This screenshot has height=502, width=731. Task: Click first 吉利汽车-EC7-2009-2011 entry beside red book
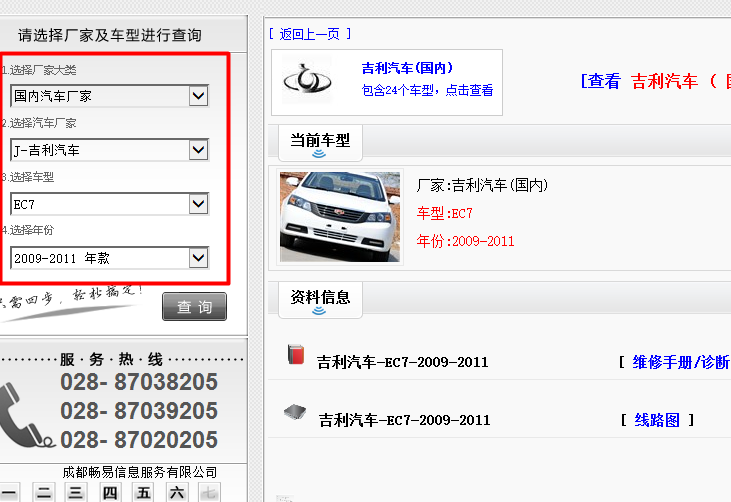[x=402, y=362]
